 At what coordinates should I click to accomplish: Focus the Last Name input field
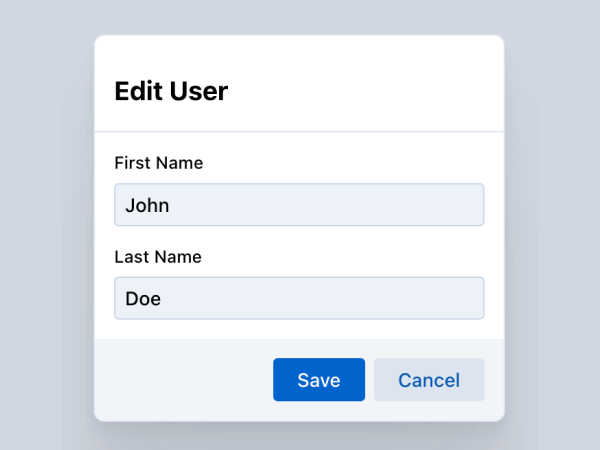tap(300, 298)
